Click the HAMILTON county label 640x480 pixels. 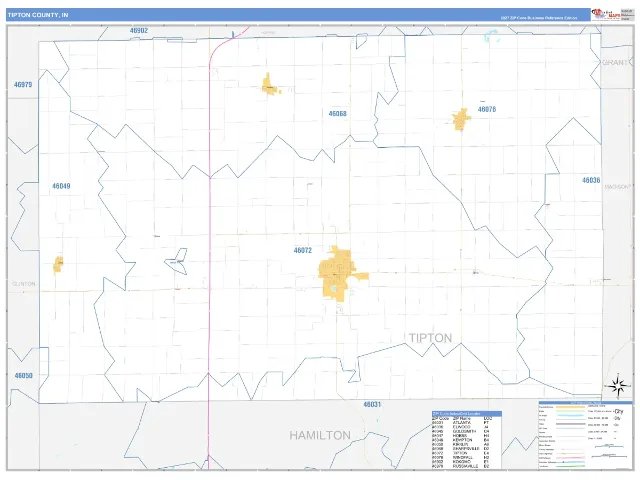pos(320,436)
